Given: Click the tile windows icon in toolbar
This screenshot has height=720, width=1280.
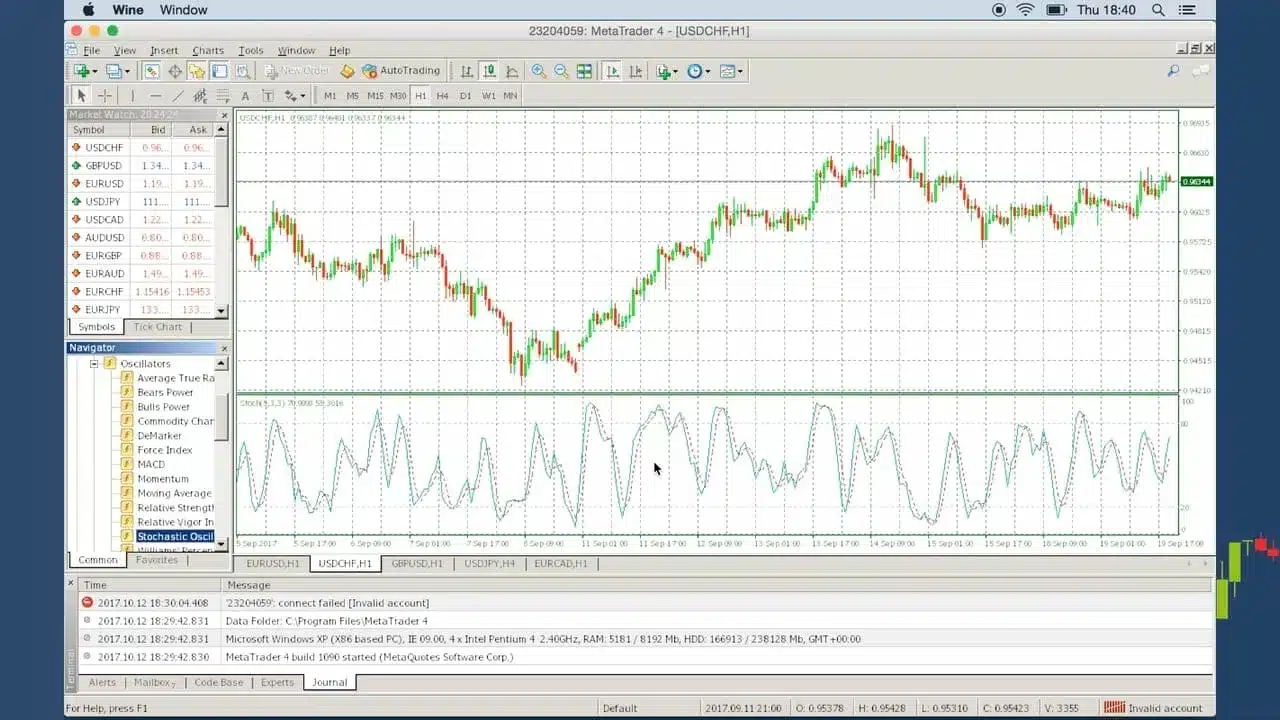Looking at the screenshot, I should 584,71.
